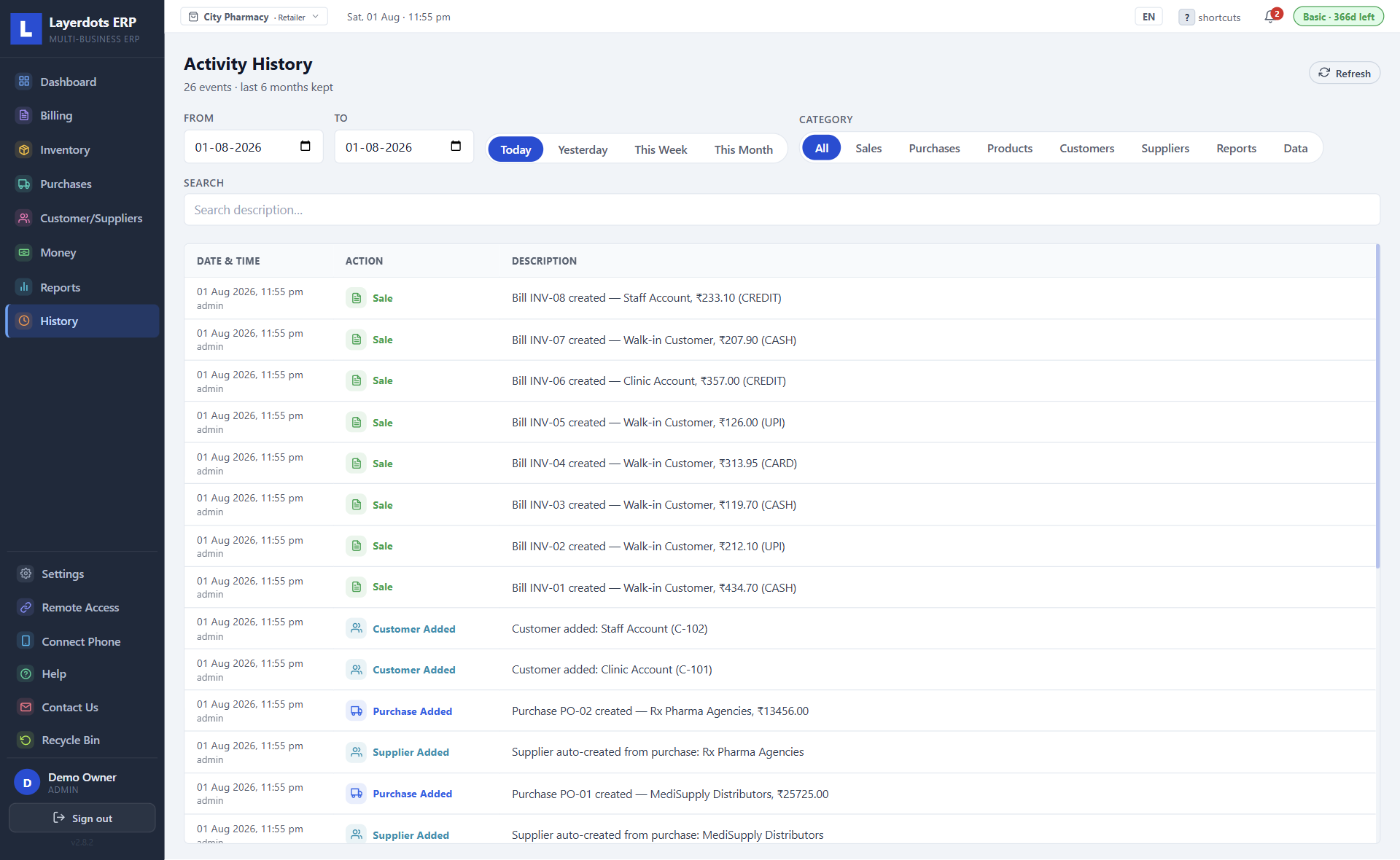Focus the Search description box
This screenshot has height=860, width=1400.
(782, 210)
